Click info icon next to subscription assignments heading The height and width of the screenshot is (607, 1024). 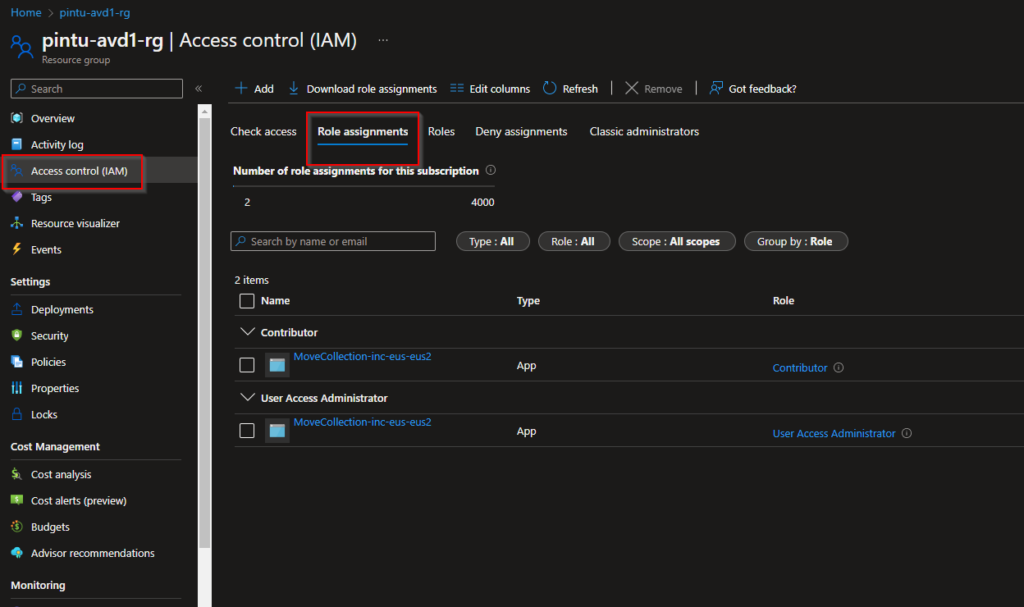click(x=490, y=170)
